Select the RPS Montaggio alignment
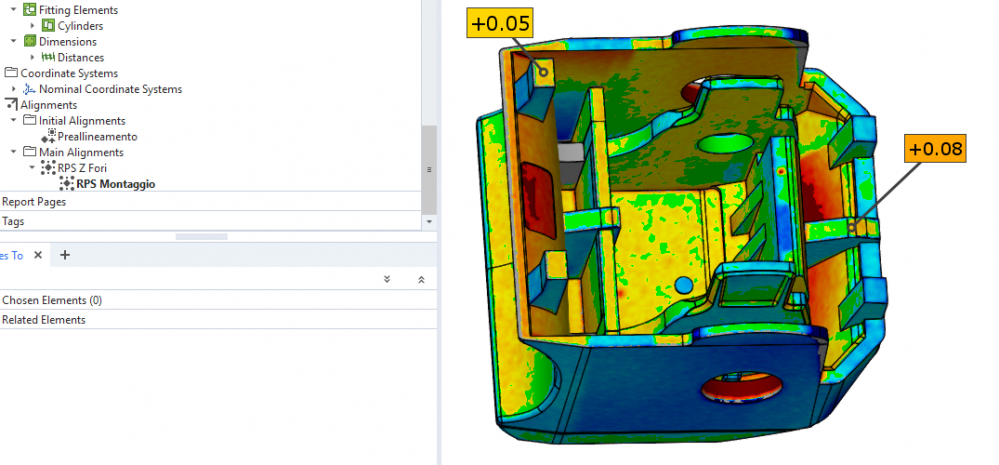Screen dimensions: 999x465 (x=116, y=184)
